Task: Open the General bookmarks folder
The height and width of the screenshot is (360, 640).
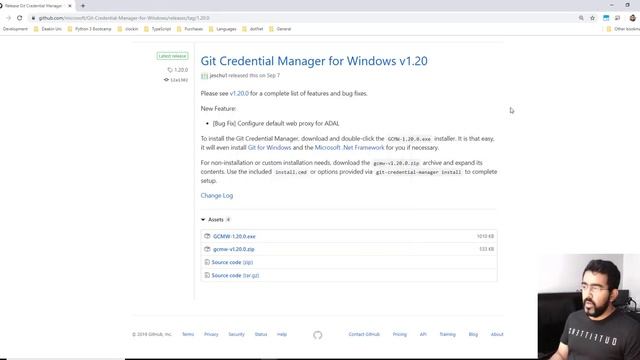Action: tap(280, 29)
